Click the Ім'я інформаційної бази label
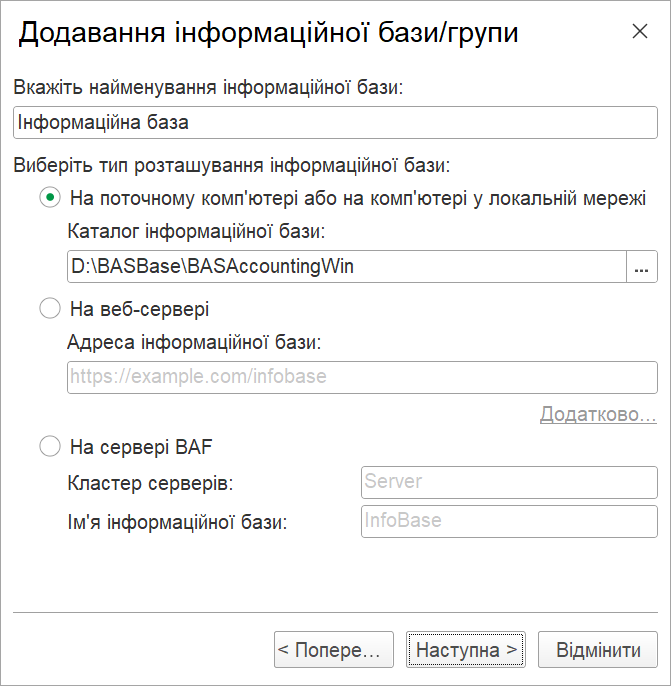The height and width of the screenshot is (686, 671). [177, 522]
